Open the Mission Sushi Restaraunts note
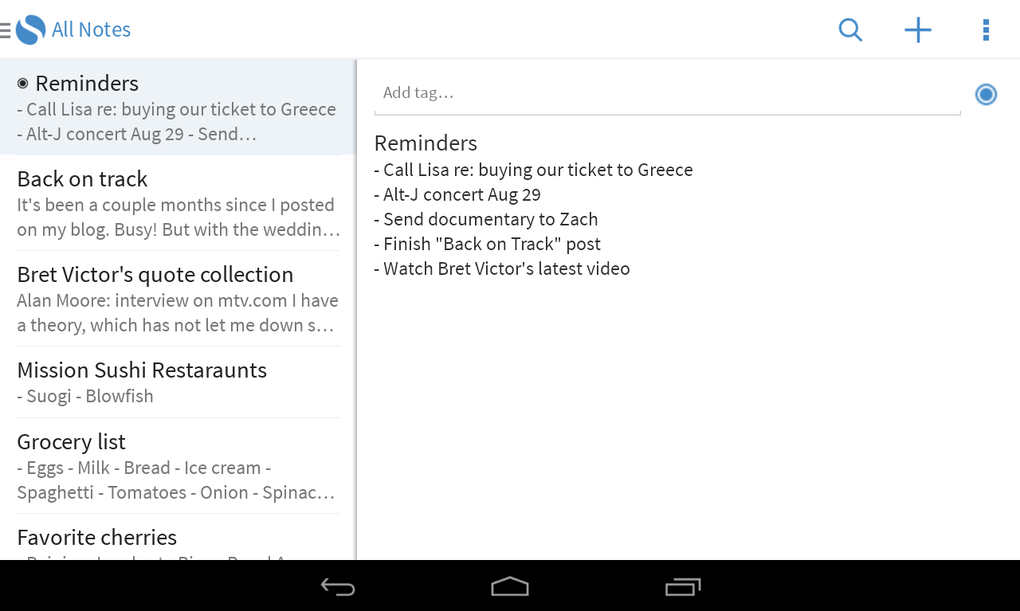Image resolution: width=1020 pixels, height=611 pixels. (x=177, y=380)
